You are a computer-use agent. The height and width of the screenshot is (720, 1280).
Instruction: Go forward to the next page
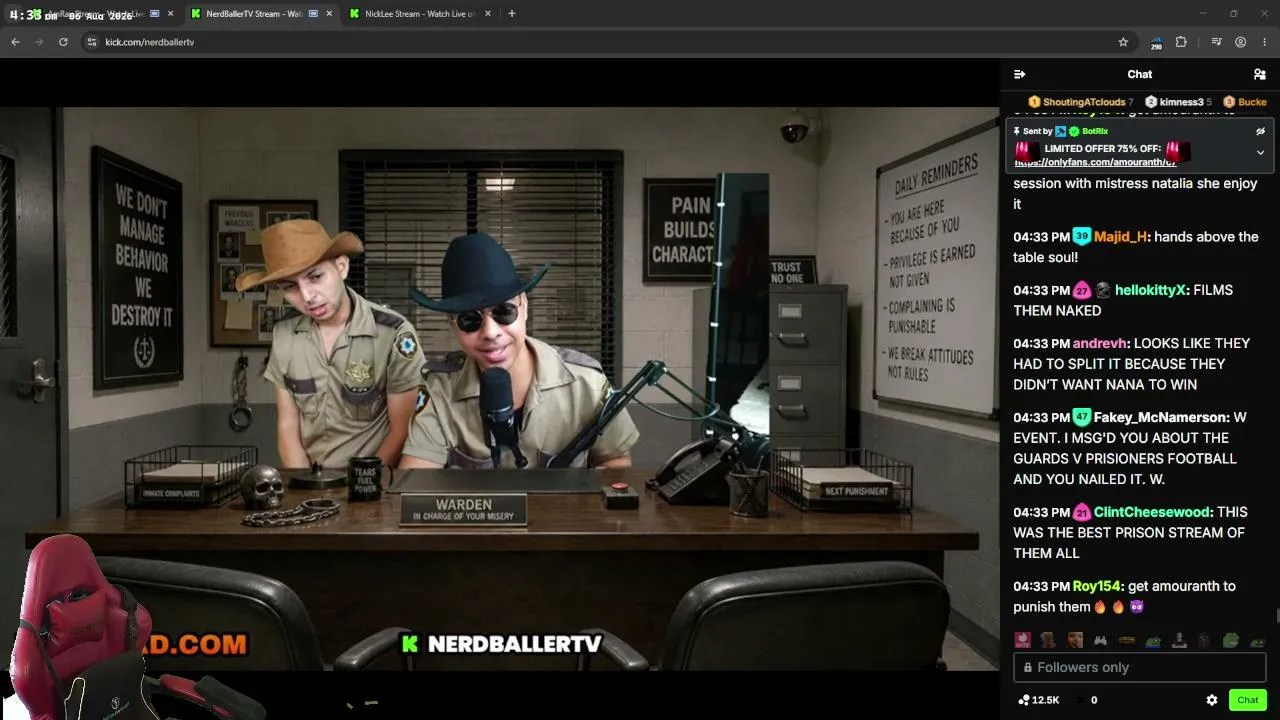[x=39, y=42]
